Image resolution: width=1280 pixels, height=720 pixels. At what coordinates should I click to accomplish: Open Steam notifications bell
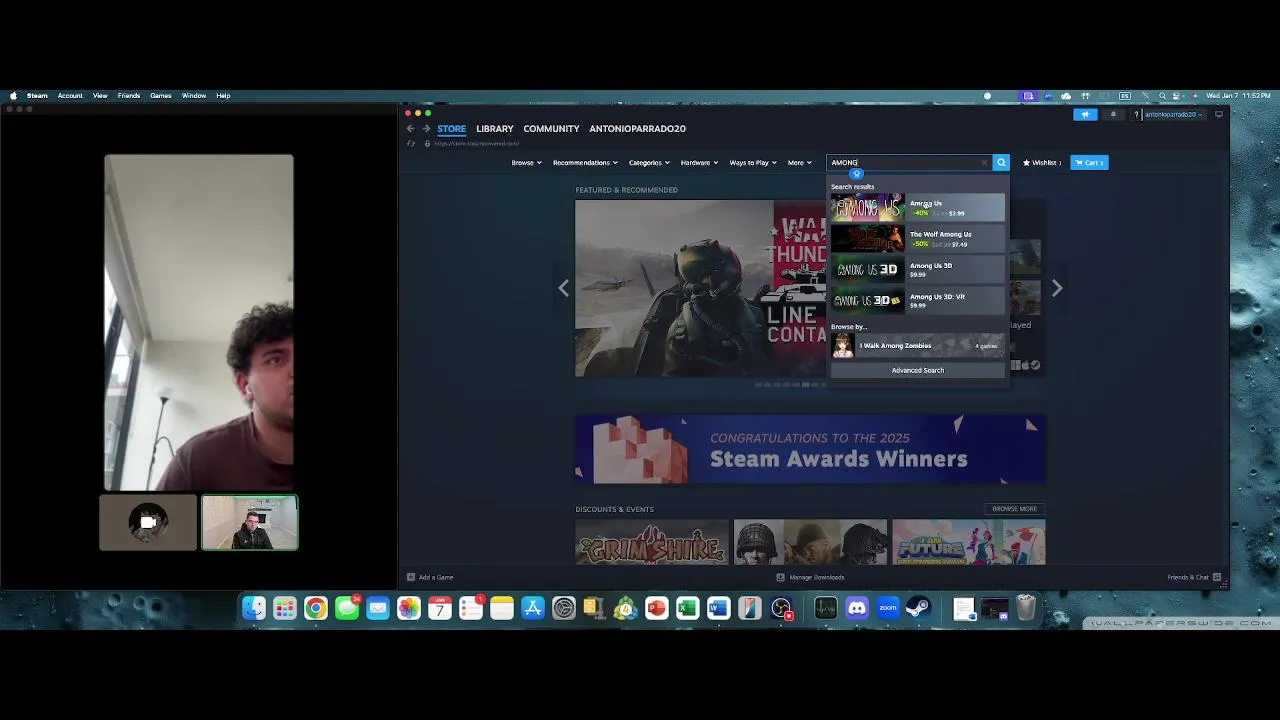pyautogui.click(x=1113, y=114)
